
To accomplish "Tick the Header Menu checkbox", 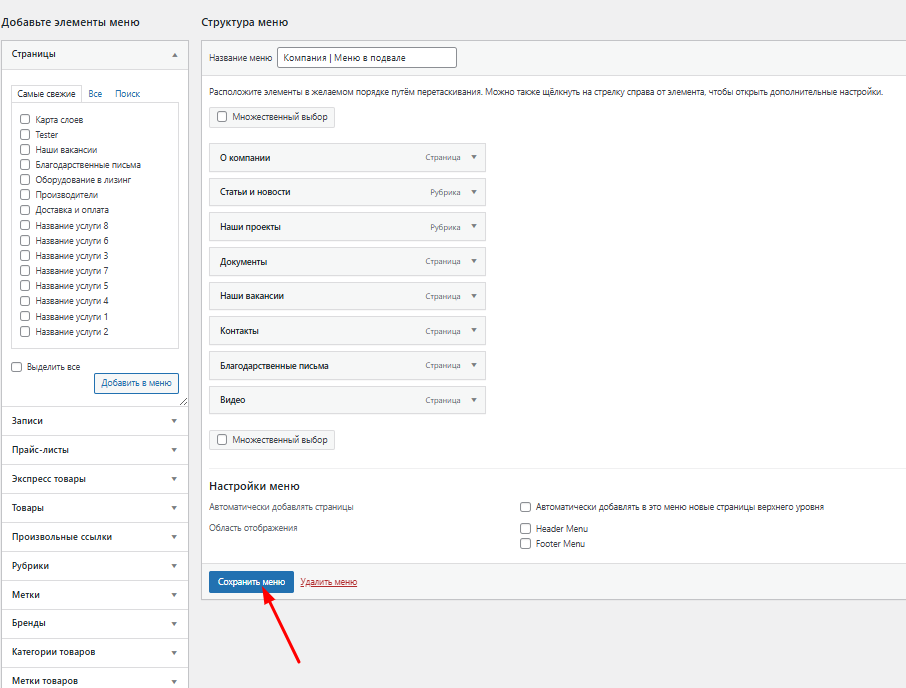I will (x=525, y=528).
